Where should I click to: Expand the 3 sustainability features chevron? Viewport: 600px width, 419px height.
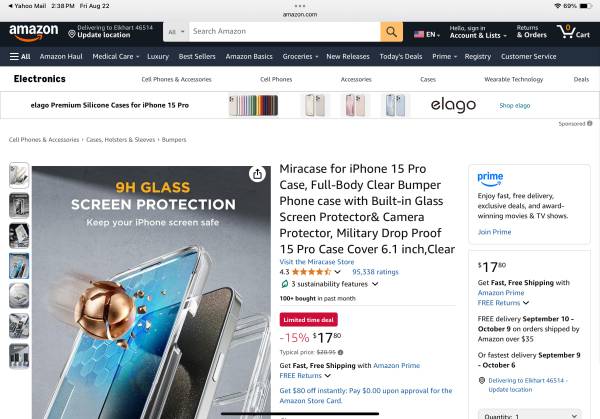(375, 284)
